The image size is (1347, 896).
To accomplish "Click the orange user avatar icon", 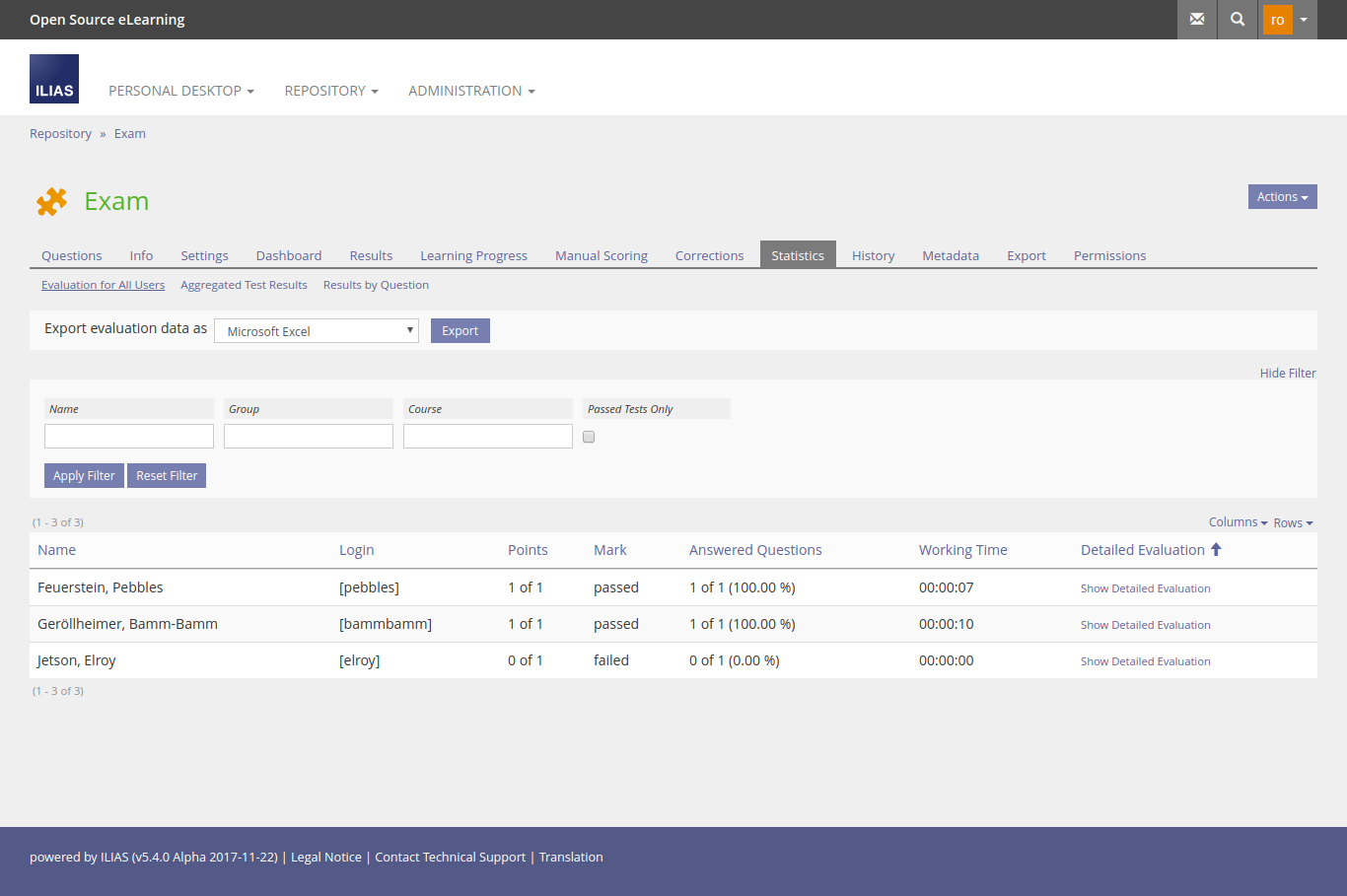I will [x=1277, y=20].
